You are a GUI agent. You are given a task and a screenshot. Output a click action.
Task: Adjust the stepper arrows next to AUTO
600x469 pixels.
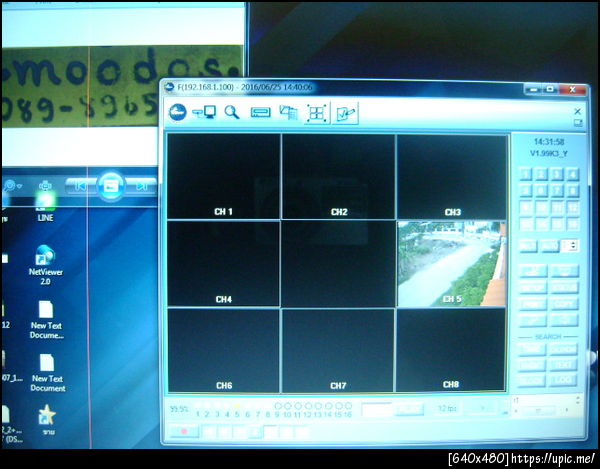pyautogui.click(x=573, y=246)
